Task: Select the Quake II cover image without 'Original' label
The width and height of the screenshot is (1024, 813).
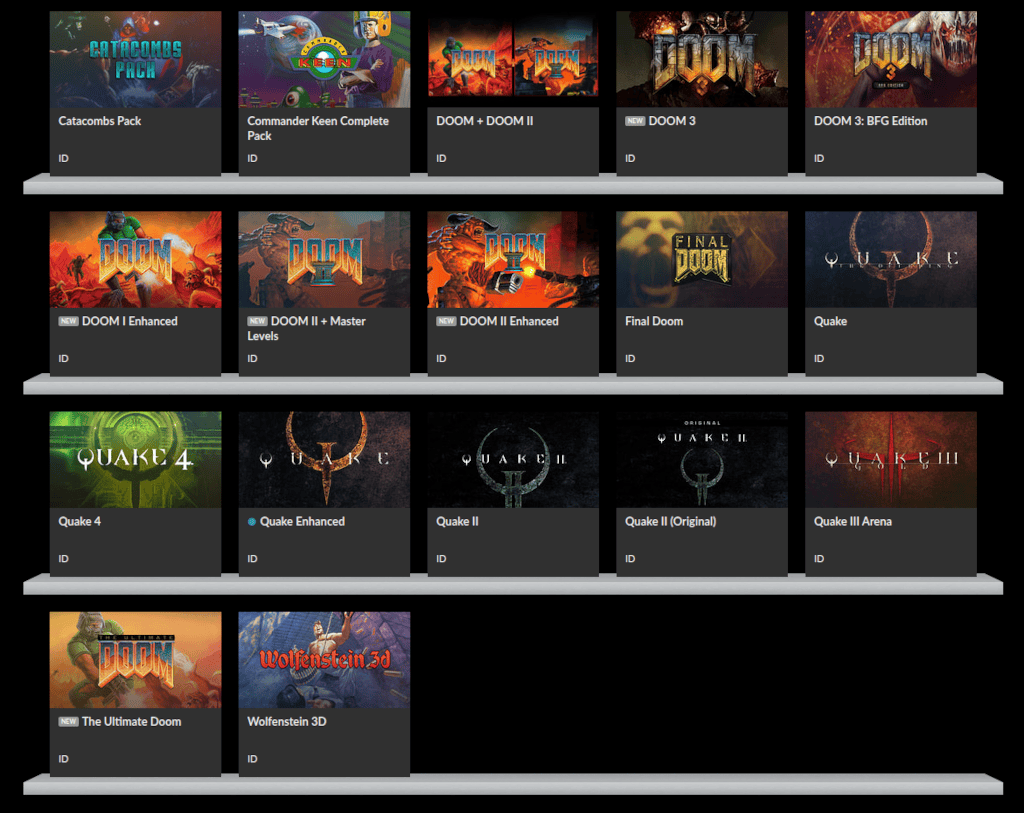Action: (x=513, y=460)
